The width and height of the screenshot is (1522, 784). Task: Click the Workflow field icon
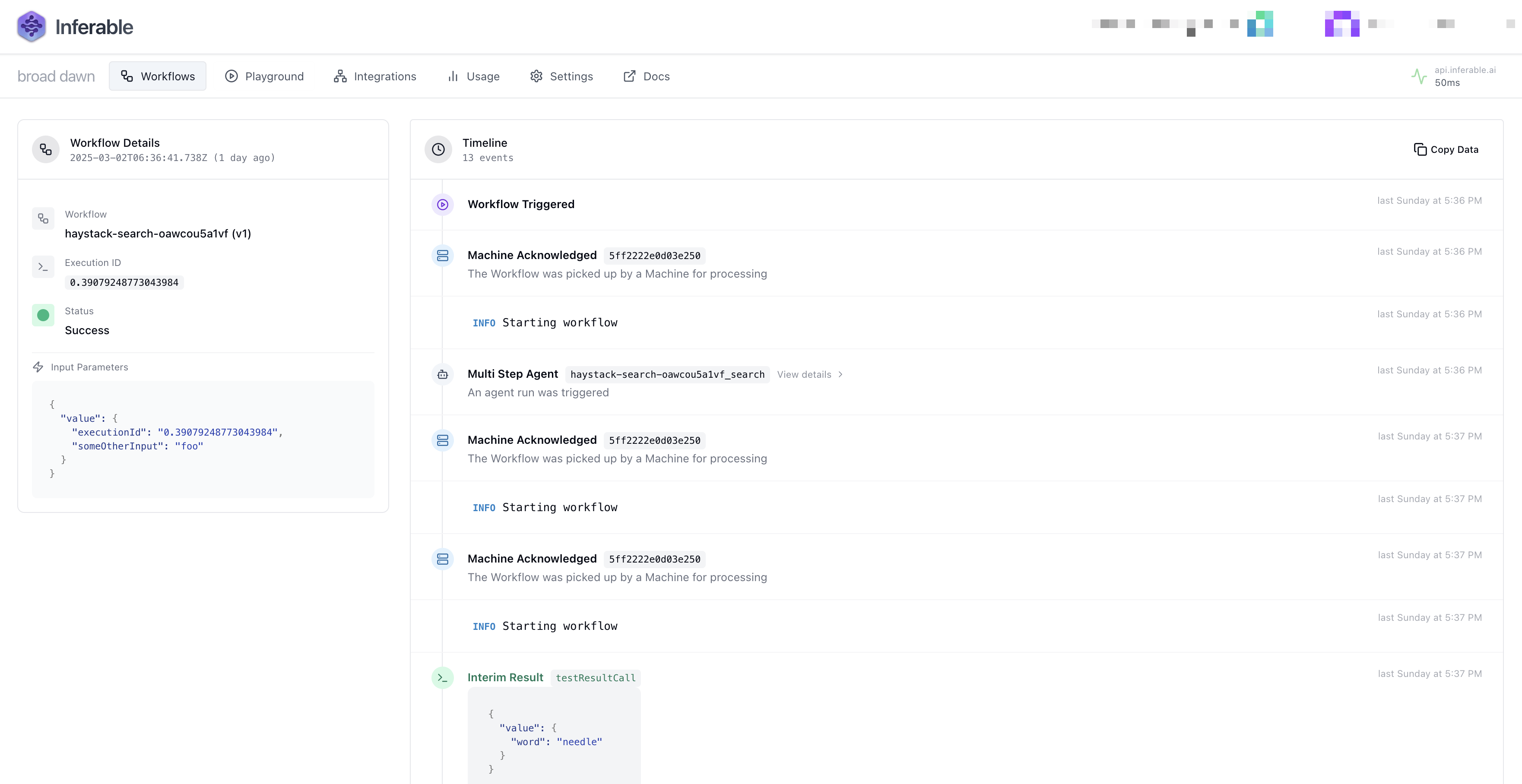(43, 218)
